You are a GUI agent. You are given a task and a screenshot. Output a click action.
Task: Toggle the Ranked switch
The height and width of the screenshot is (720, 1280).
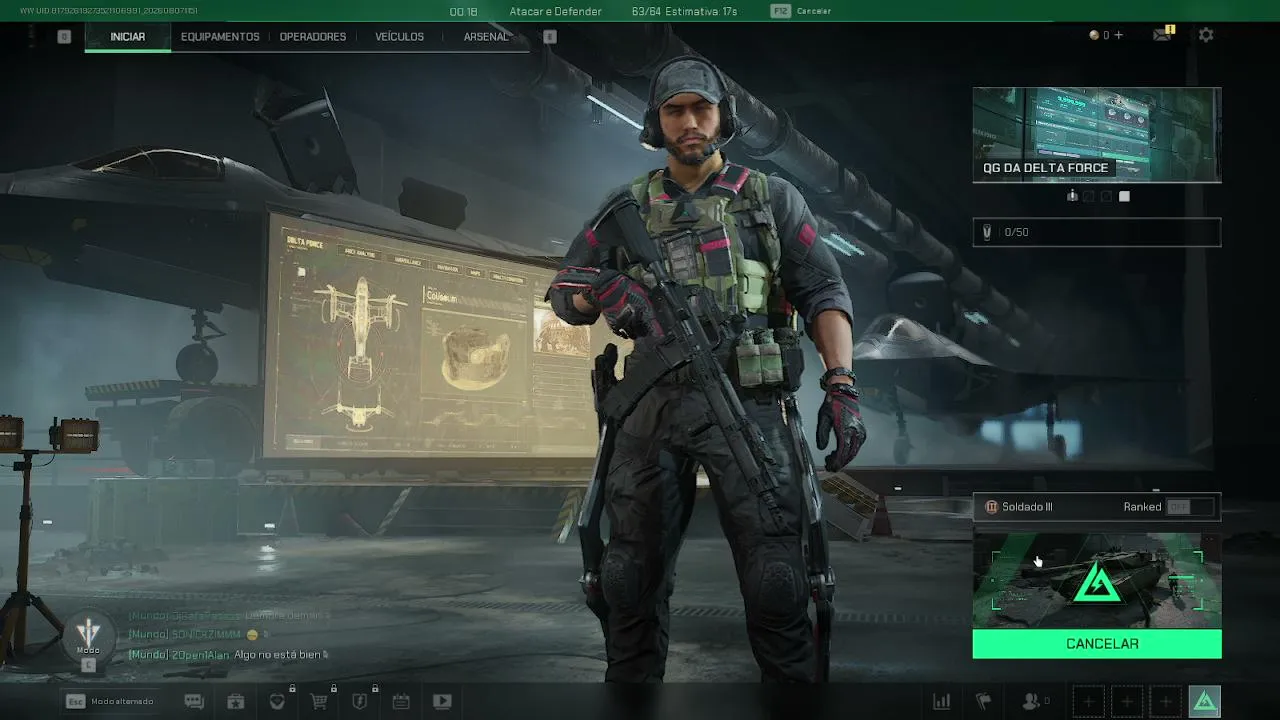click(1190, 507)
